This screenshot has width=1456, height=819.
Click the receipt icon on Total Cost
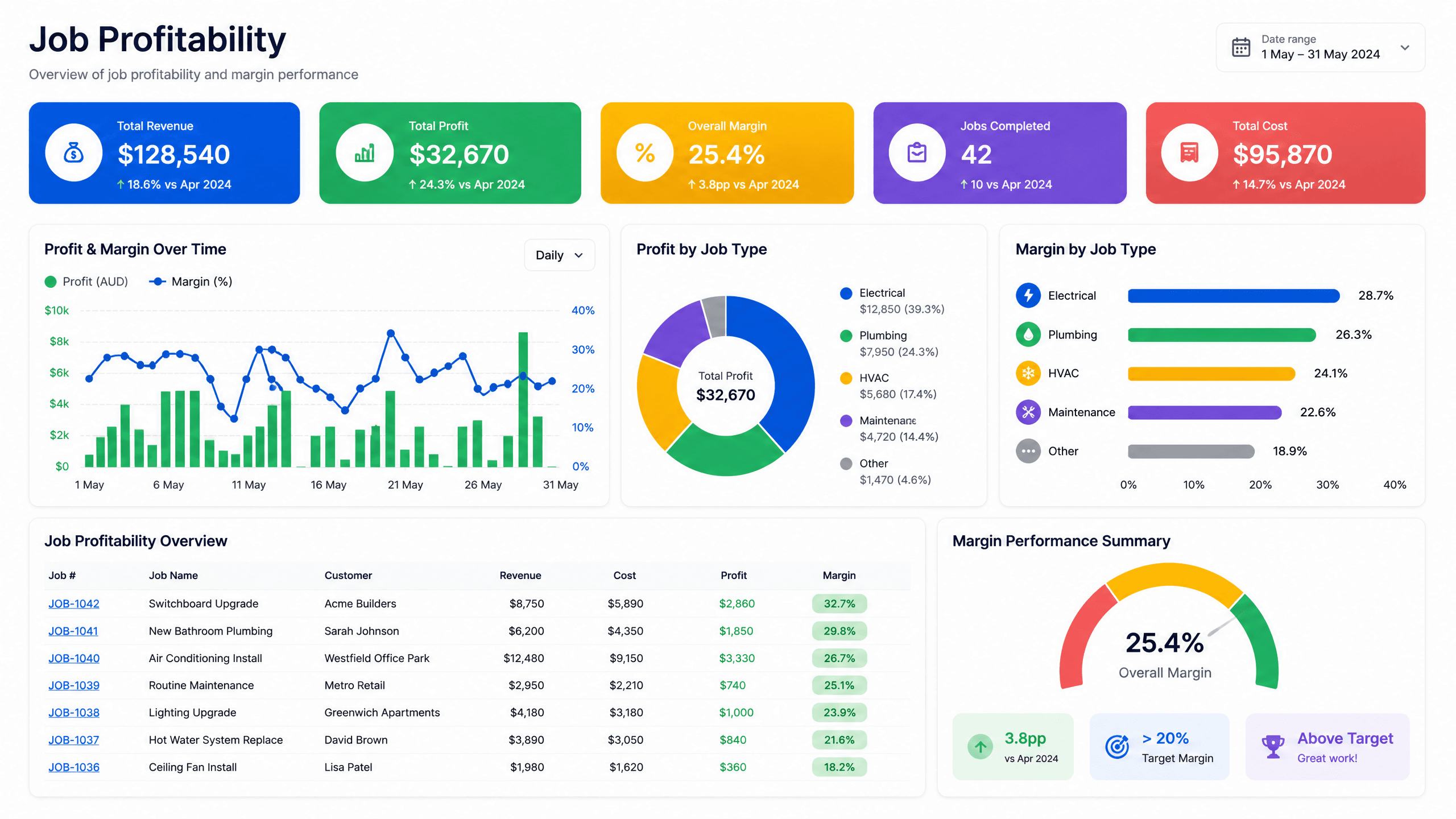coord(1189,152)
